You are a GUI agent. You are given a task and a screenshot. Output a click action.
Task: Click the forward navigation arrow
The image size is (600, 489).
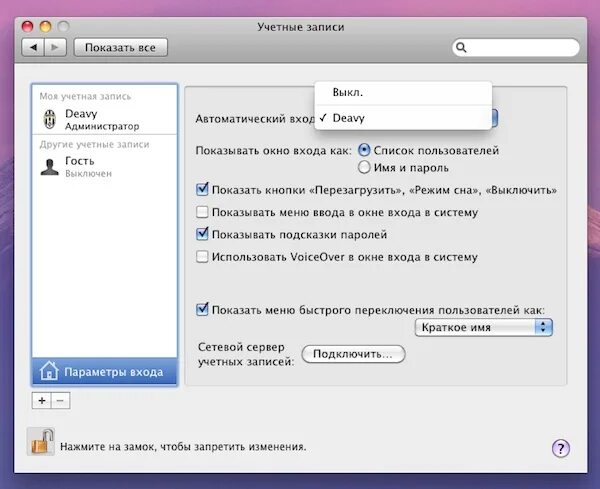coord(55,47)
